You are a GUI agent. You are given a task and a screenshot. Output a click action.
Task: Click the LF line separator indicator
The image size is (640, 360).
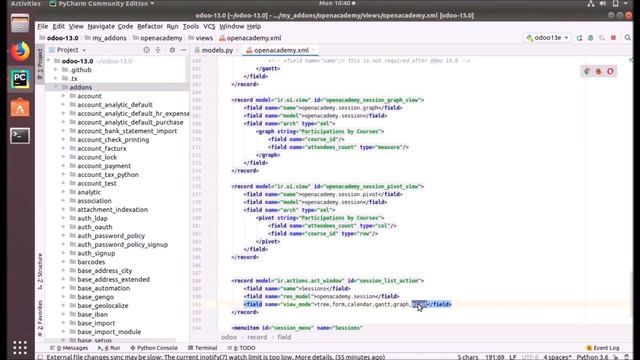(x=513, y=357)
